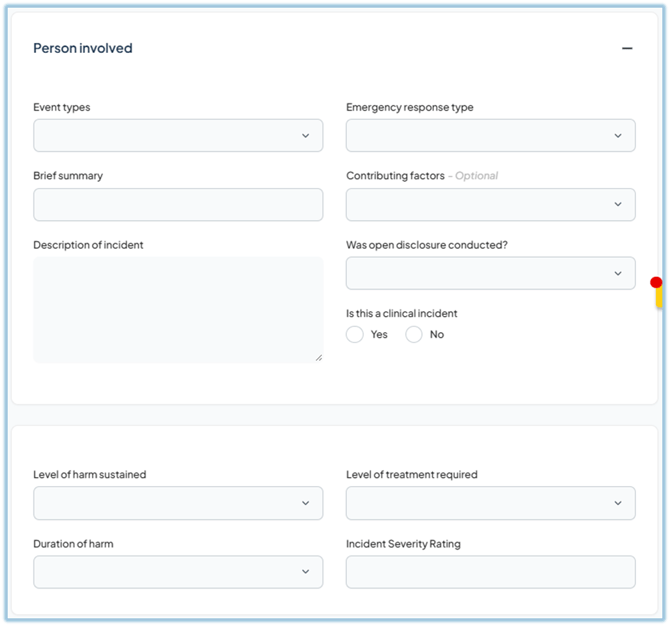Click the Incident Severity Rating field
670x626 pixels.
(x=490, y=572)
